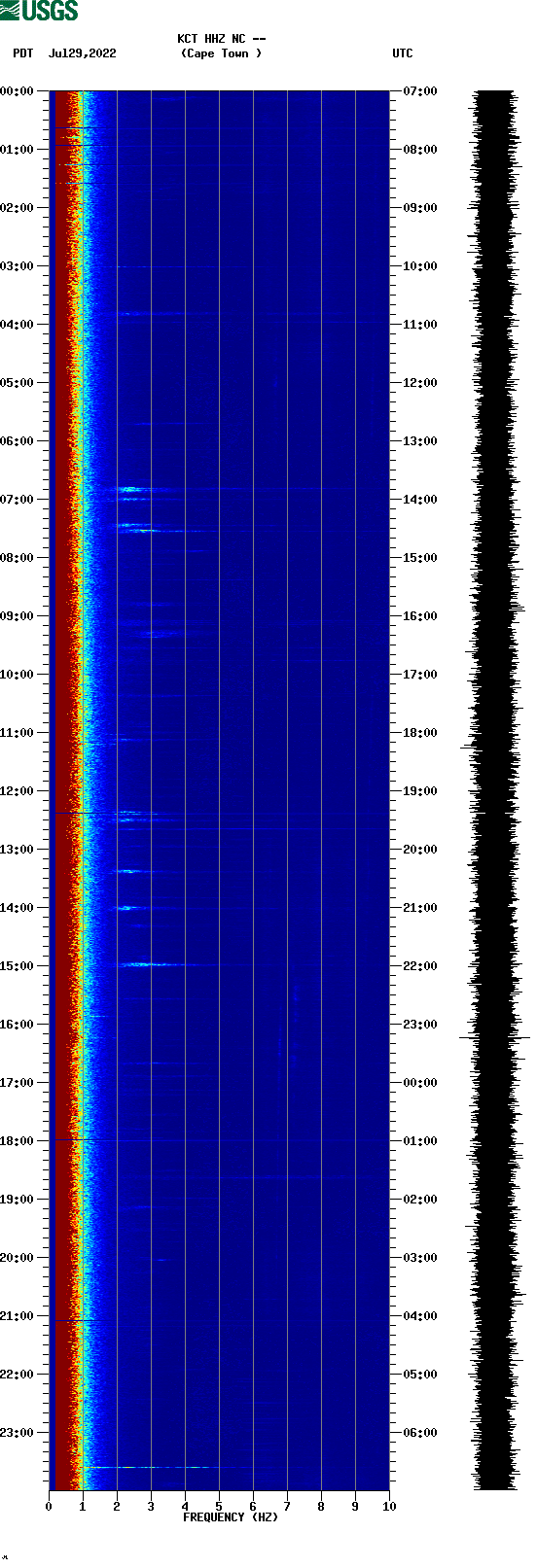
Task: Click the Jul29,2022 date label
Action: (x=83, y=53)
